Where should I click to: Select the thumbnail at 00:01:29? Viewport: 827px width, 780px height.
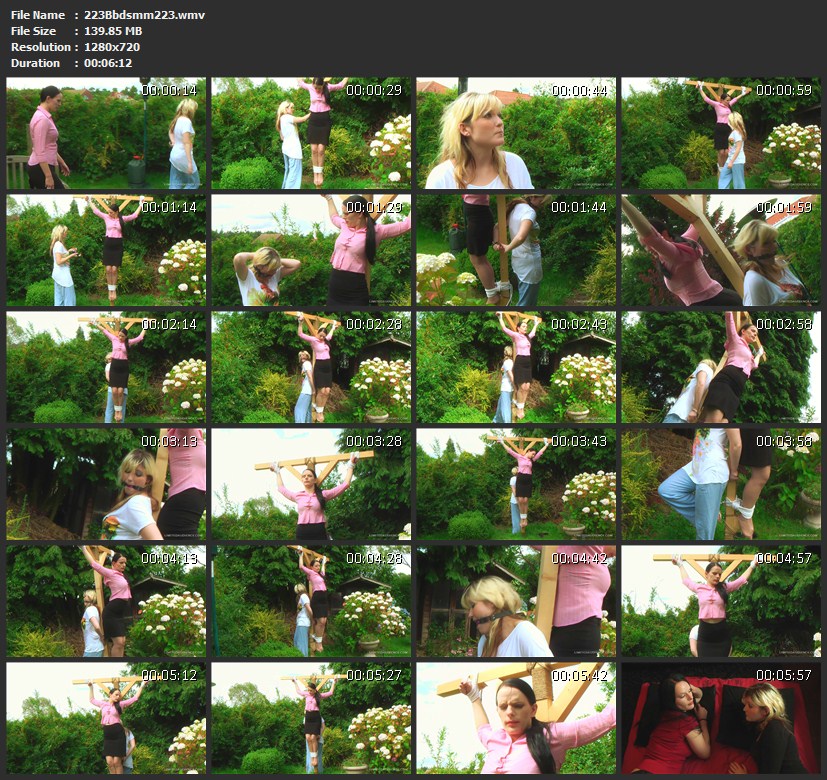tap(311, 251)
